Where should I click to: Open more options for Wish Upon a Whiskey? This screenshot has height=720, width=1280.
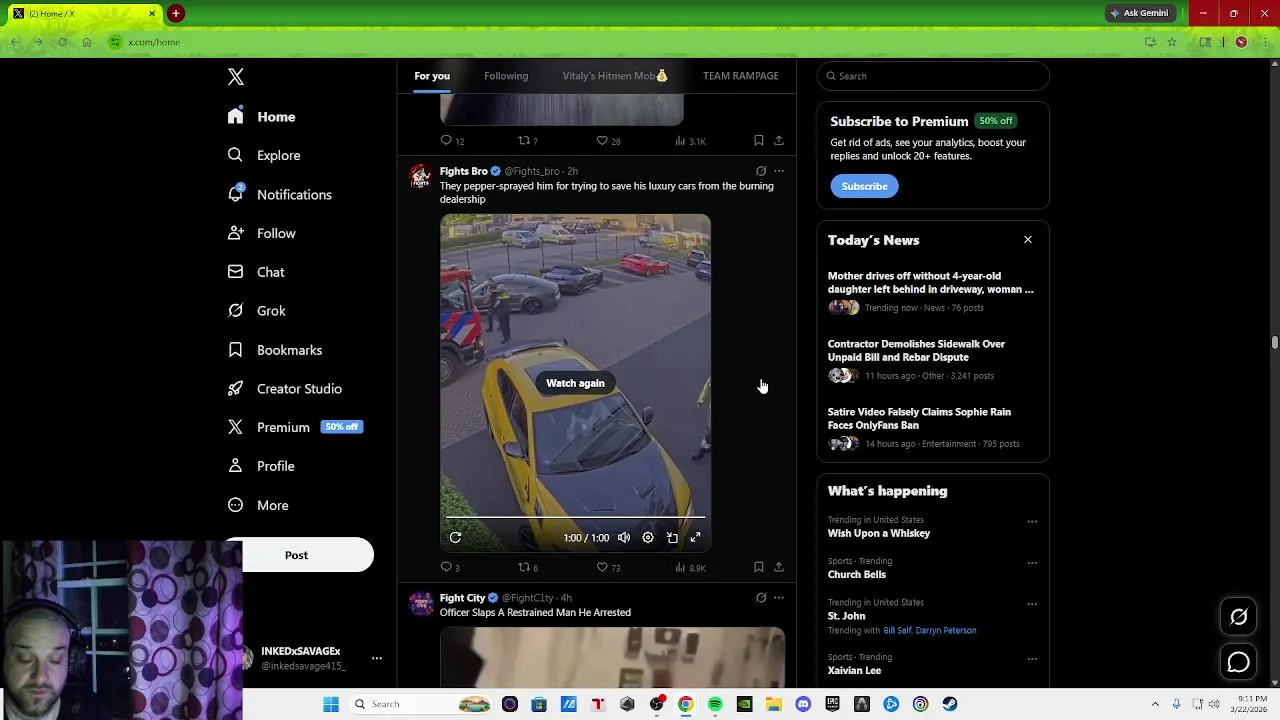pyautogui.click(x=1032, y=521)
